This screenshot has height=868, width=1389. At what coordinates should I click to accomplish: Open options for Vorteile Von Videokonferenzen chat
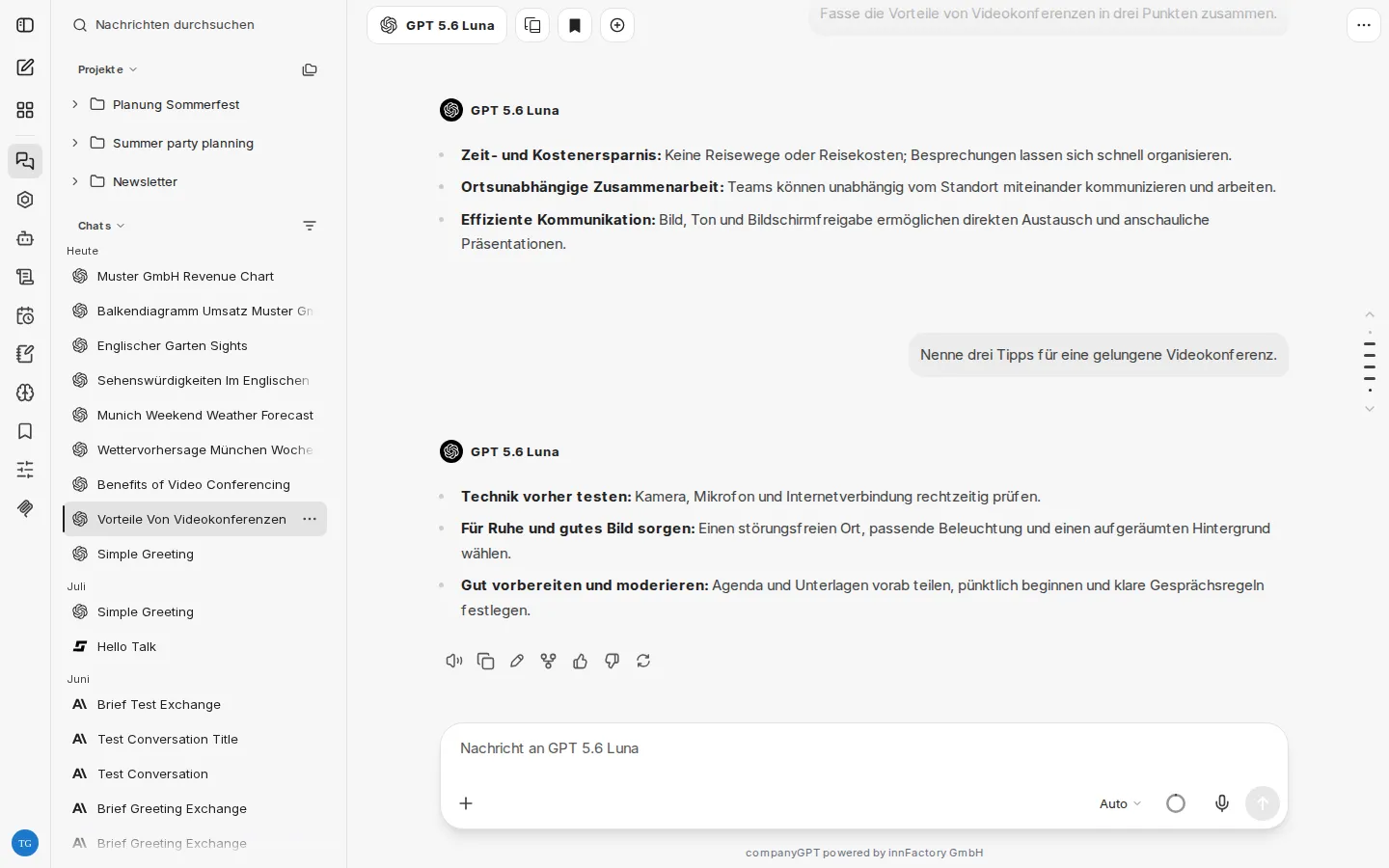310,519
